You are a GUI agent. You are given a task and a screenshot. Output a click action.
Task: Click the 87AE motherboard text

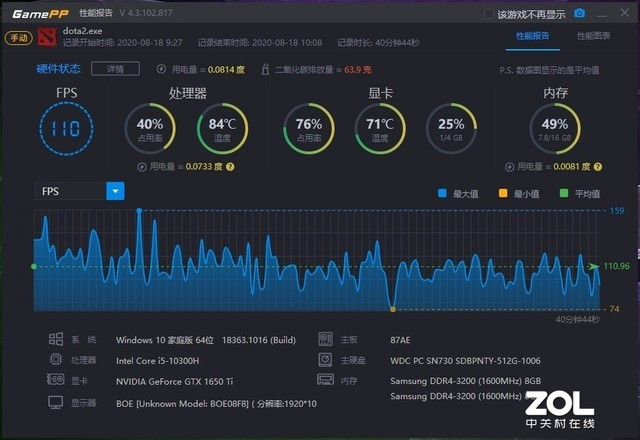point(400,340)
